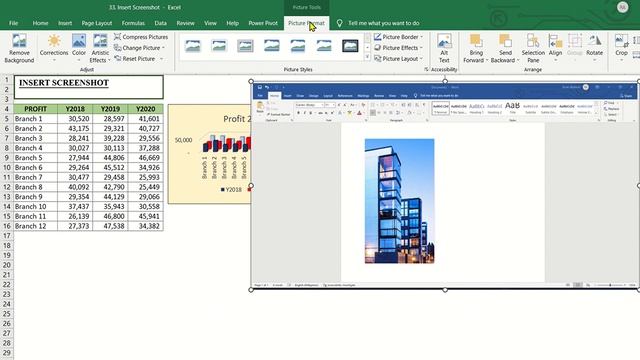Open Artistic Effects
The image size is (640, 360).
100,48
